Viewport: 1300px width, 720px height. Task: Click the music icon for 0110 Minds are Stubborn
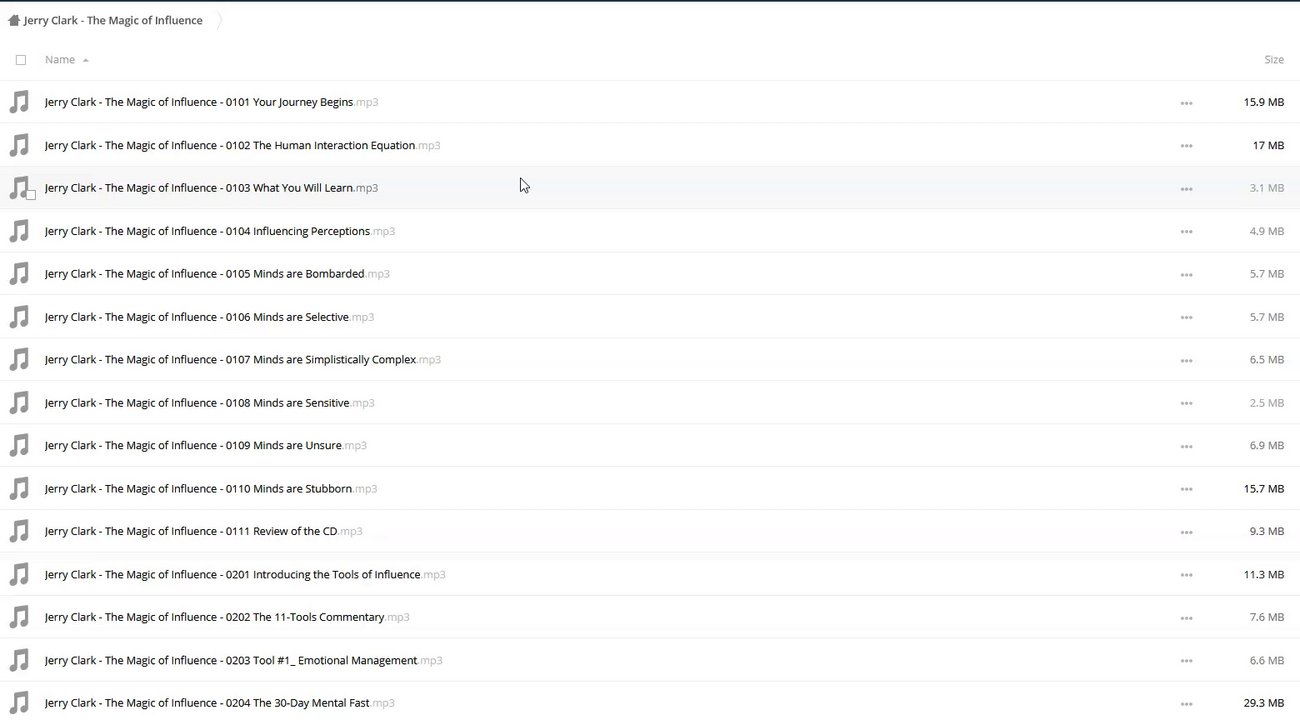[x=19, y=489]
